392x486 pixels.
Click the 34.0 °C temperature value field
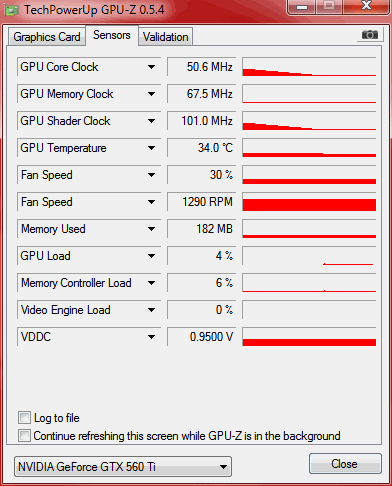click(x=201, y=148)
